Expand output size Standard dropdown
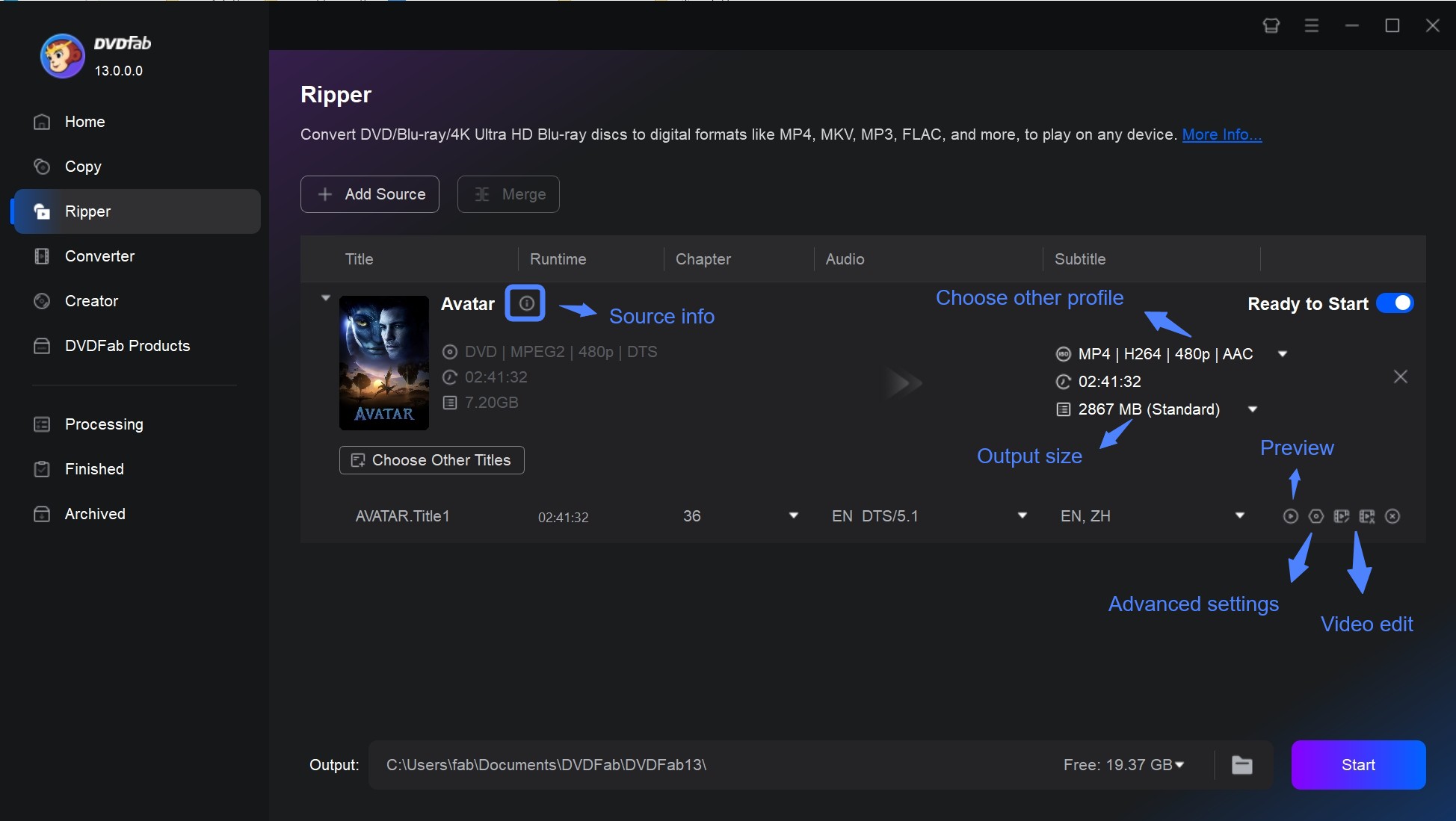Viewport: 1456px width, 821px height. pyautogui.click(x=1252, y=408)
